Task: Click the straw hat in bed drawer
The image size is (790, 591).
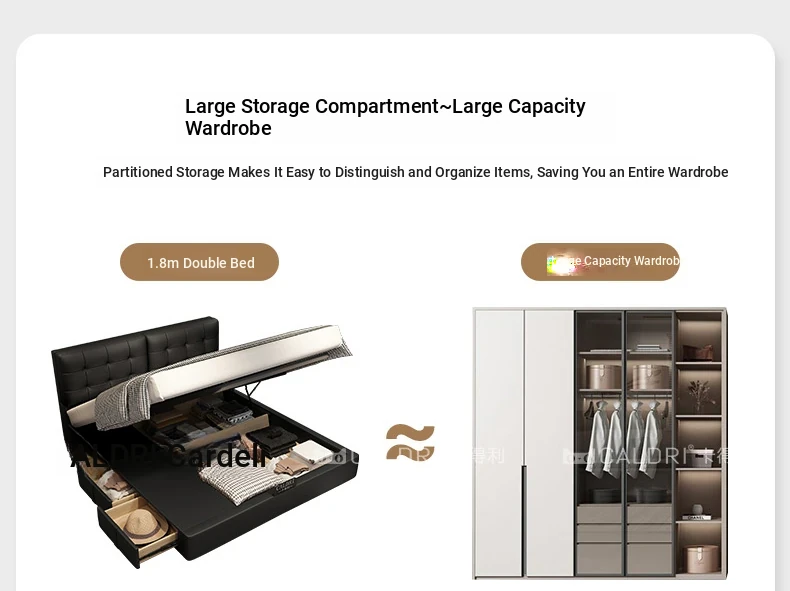Action: pos(146,526)
